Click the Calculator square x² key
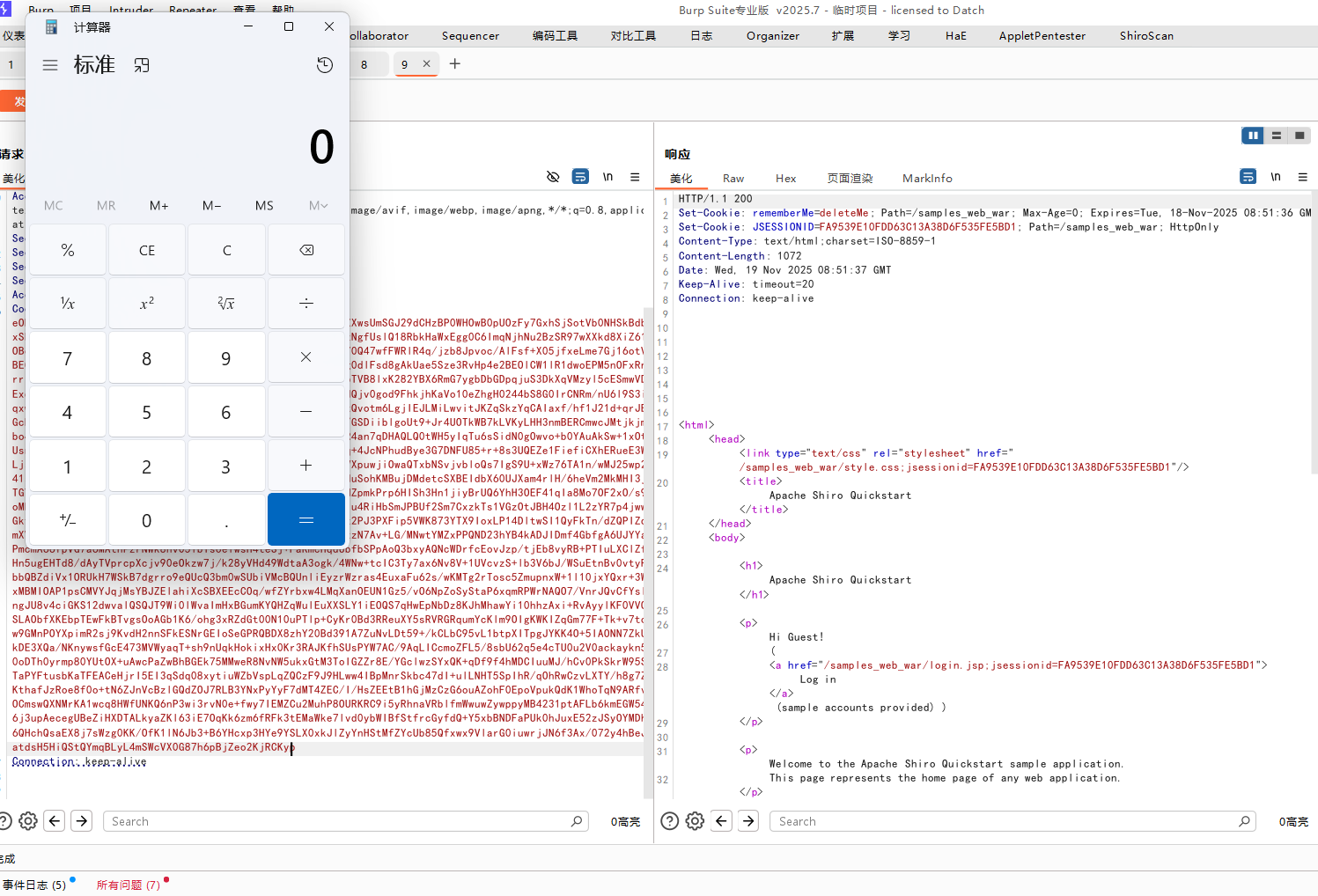1318x896 pixels. pos(147,304)
